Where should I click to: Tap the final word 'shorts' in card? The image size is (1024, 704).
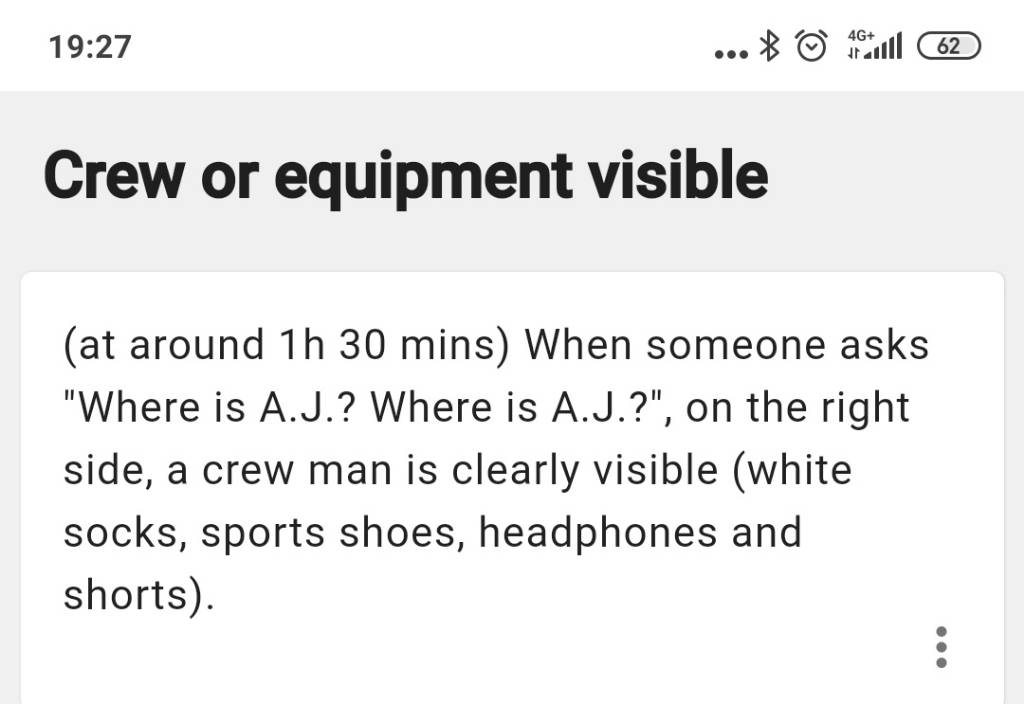126,595
